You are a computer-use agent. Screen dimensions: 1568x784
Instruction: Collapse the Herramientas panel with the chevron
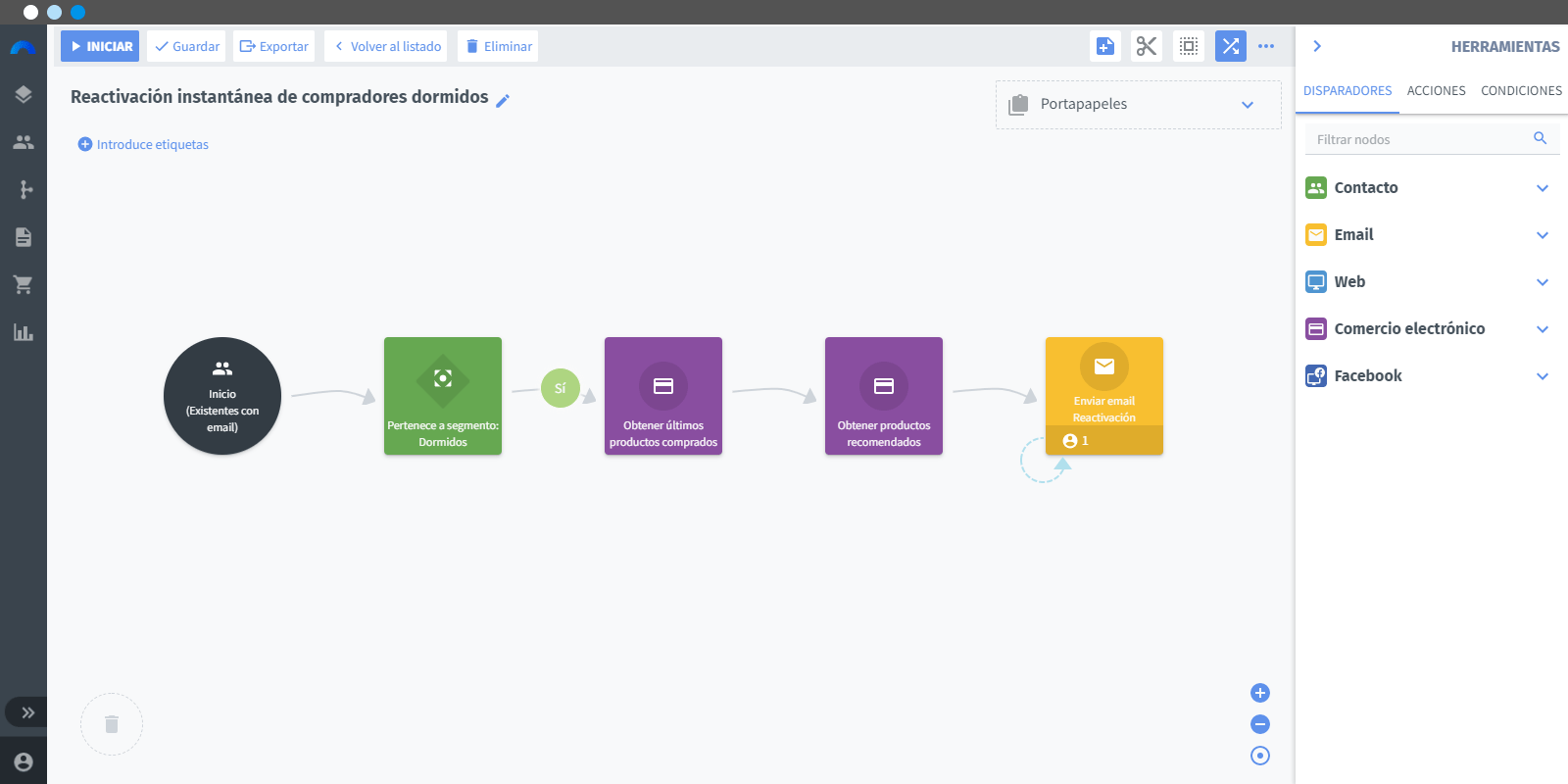[1317, 46]
